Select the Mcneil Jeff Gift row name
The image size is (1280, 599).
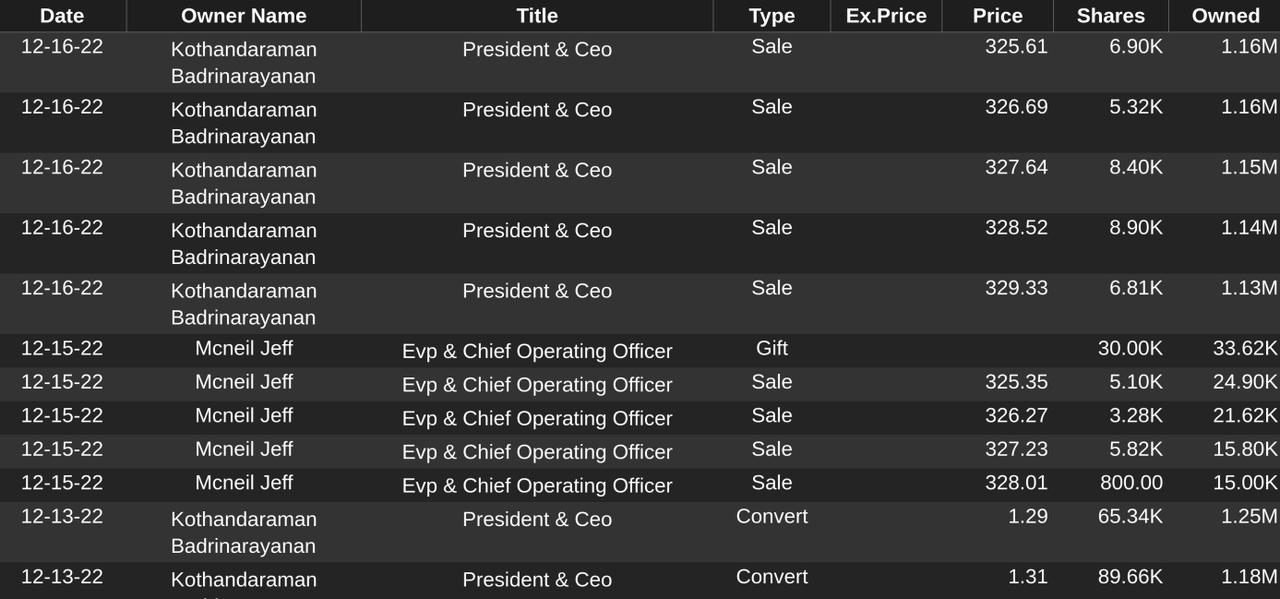coord(244,349)
